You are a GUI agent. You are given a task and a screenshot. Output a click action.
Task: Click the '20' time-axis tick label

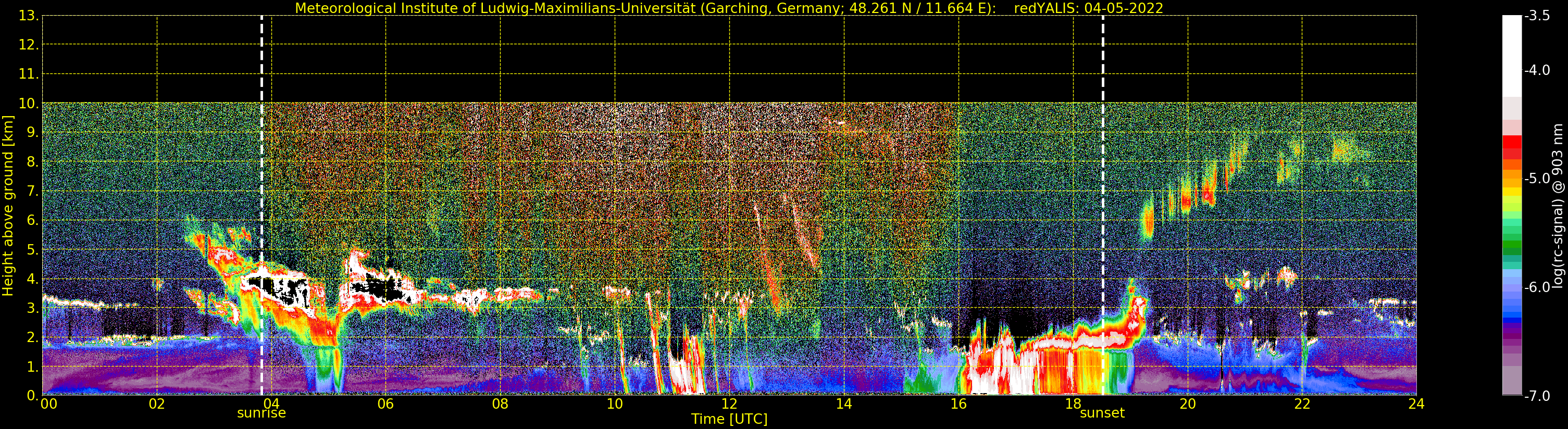pos(1188,404)
